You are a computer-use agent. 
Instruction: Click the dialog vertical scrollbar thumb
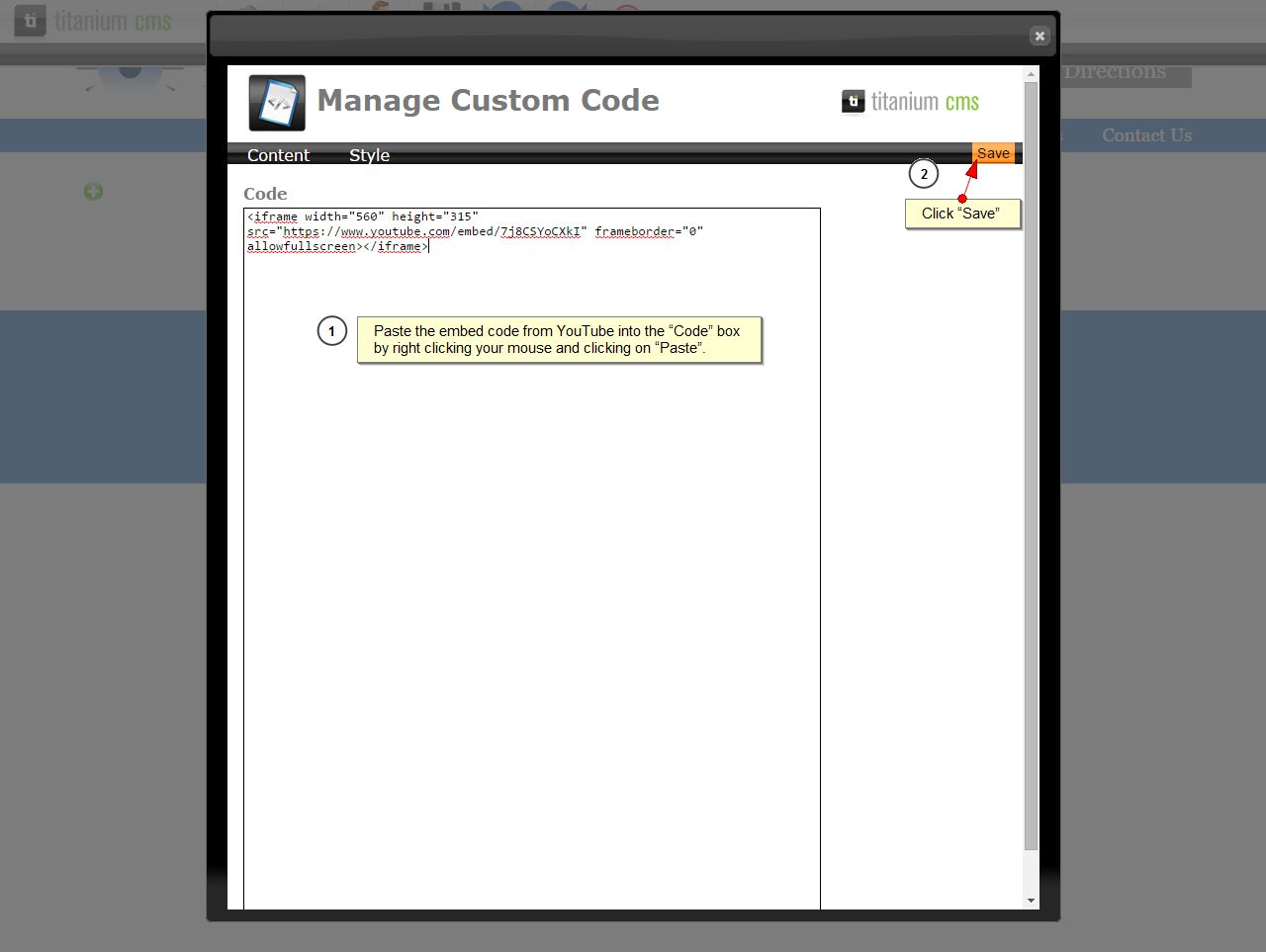click(x=1031, y=465)
